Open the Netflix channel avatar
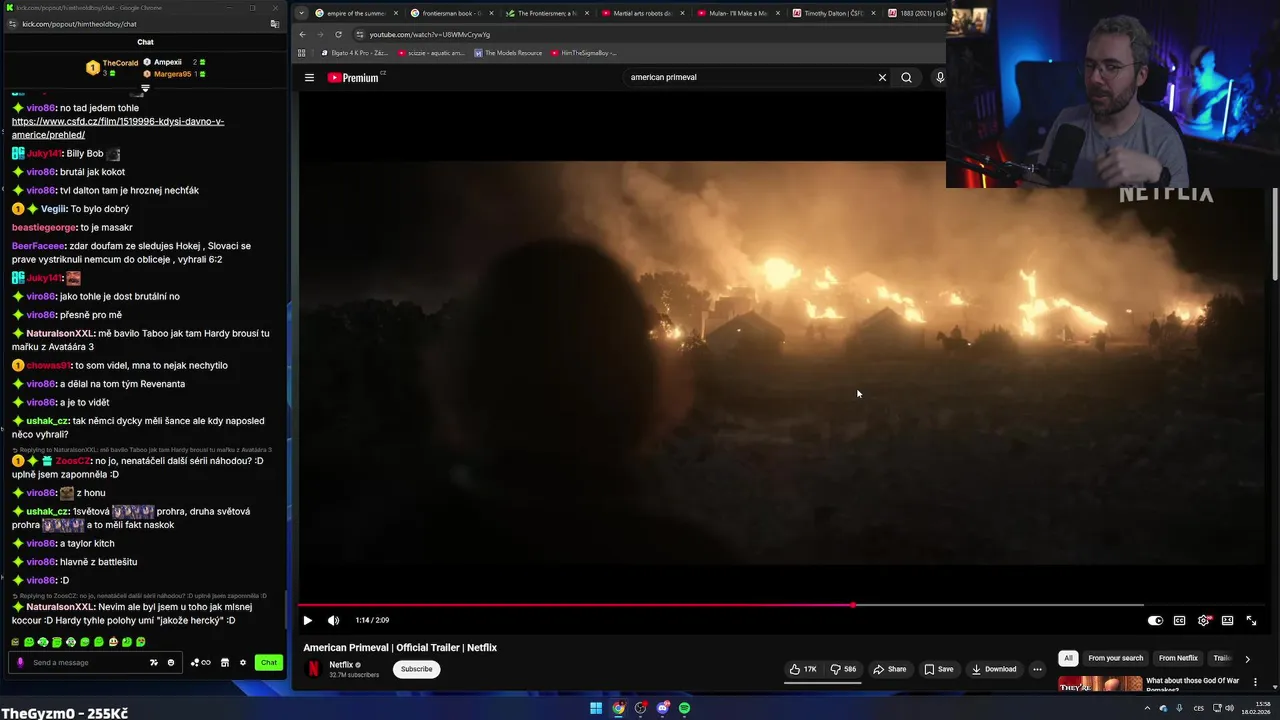This screenshot has height=720, width=1280. point(313,669)
